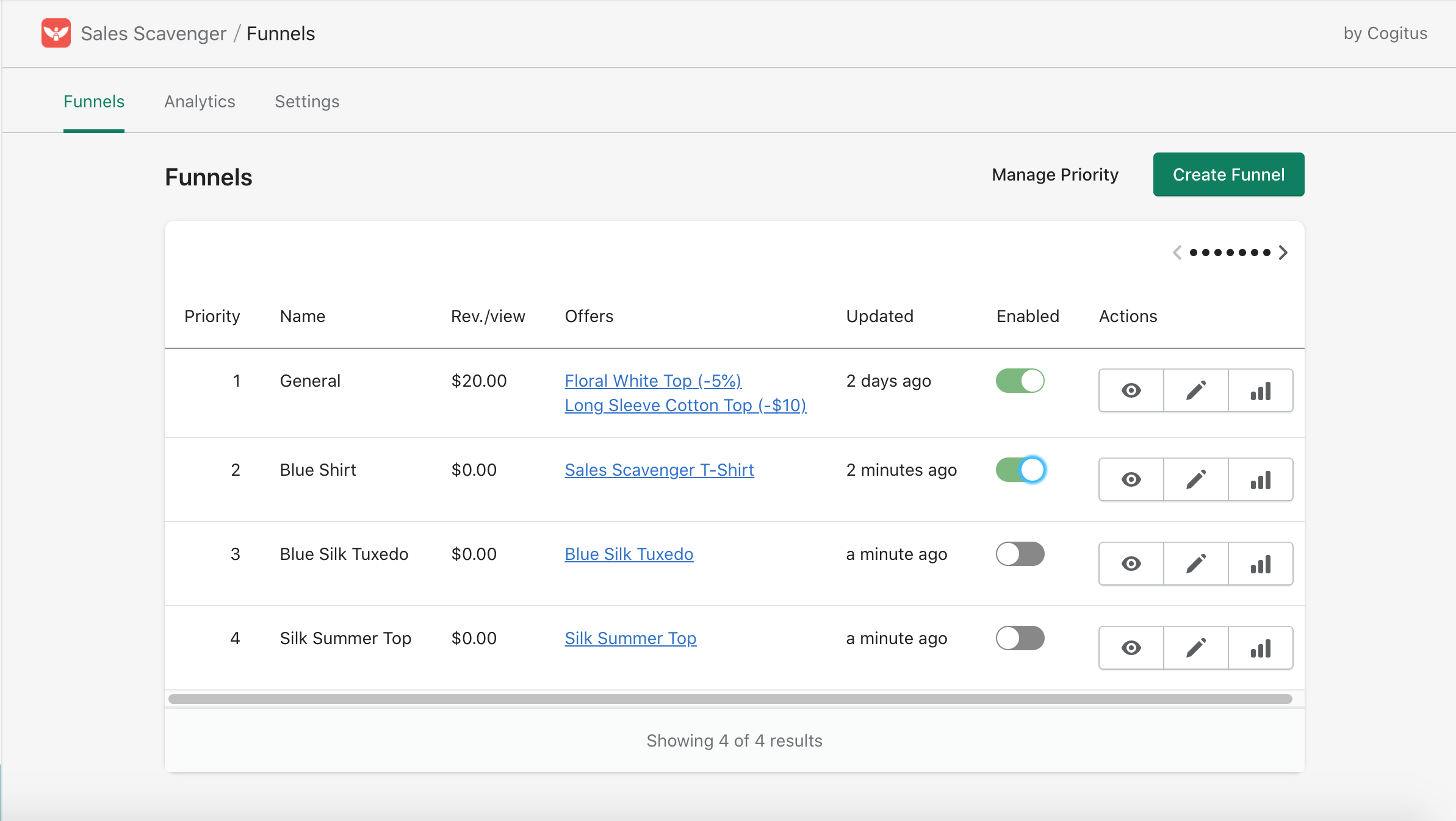Click the Priority column header
The image size is (1456, 821).
[x=212, y=316]
